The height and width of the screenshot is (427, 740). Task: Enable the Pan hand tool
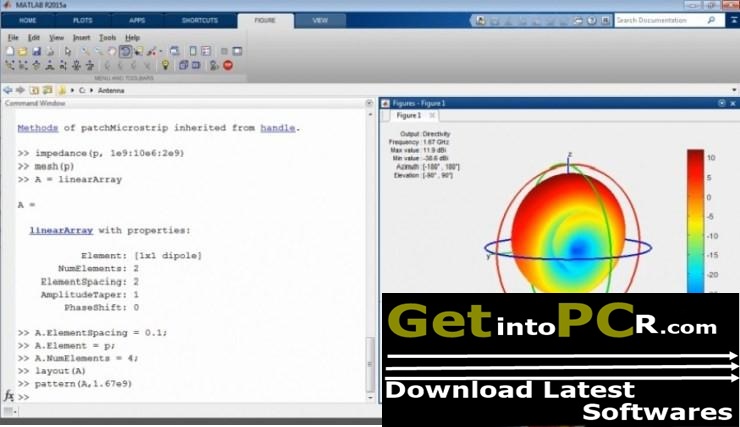tap(111, 51)
